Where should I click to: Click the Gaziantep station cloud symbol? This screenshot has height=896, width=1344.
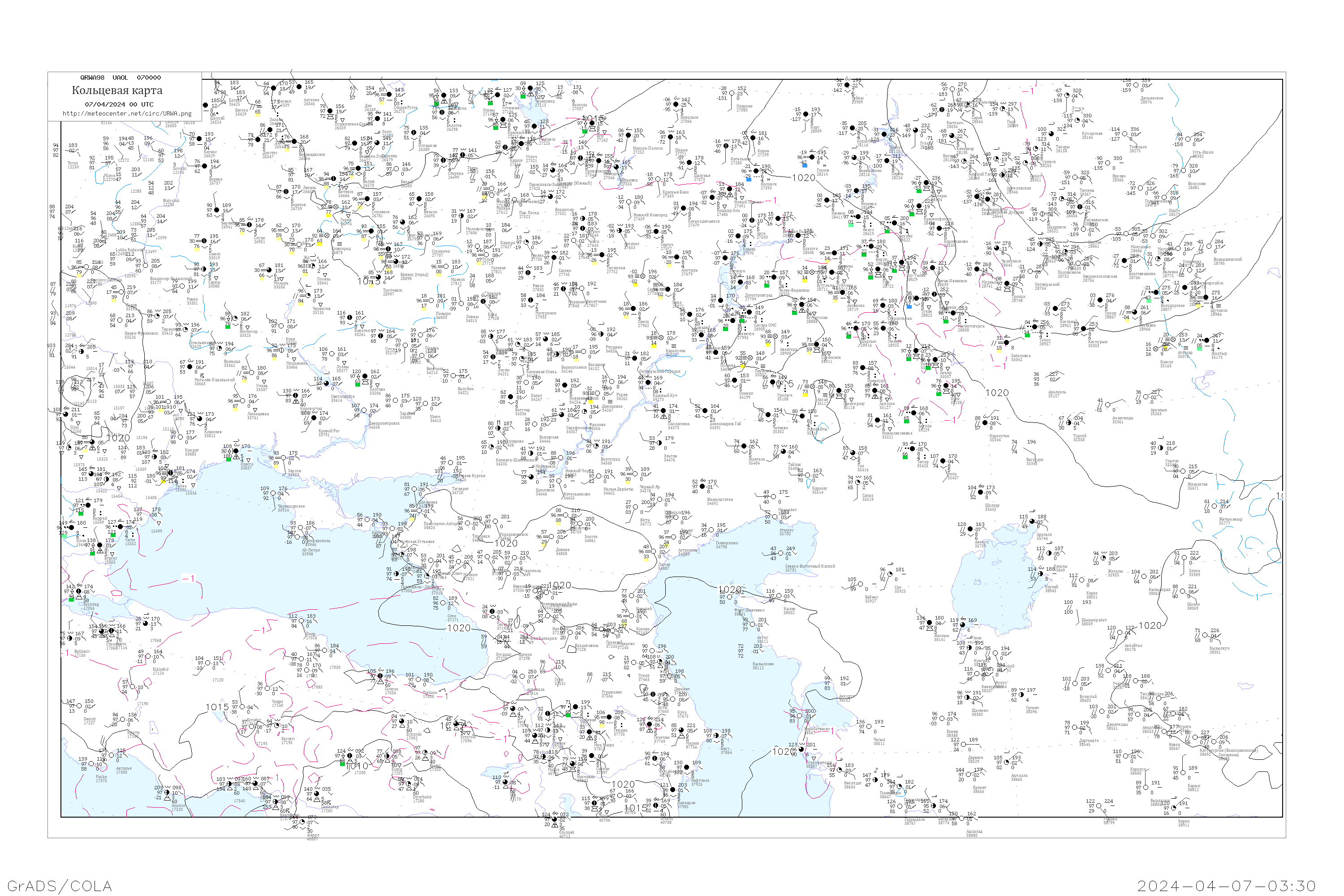point(317,794)
